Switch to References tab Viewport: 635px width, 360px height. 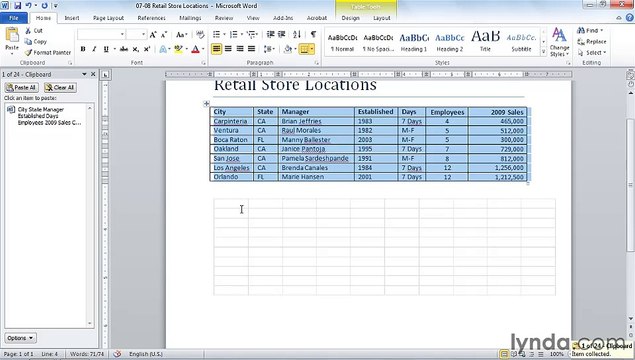pos(151,18)
